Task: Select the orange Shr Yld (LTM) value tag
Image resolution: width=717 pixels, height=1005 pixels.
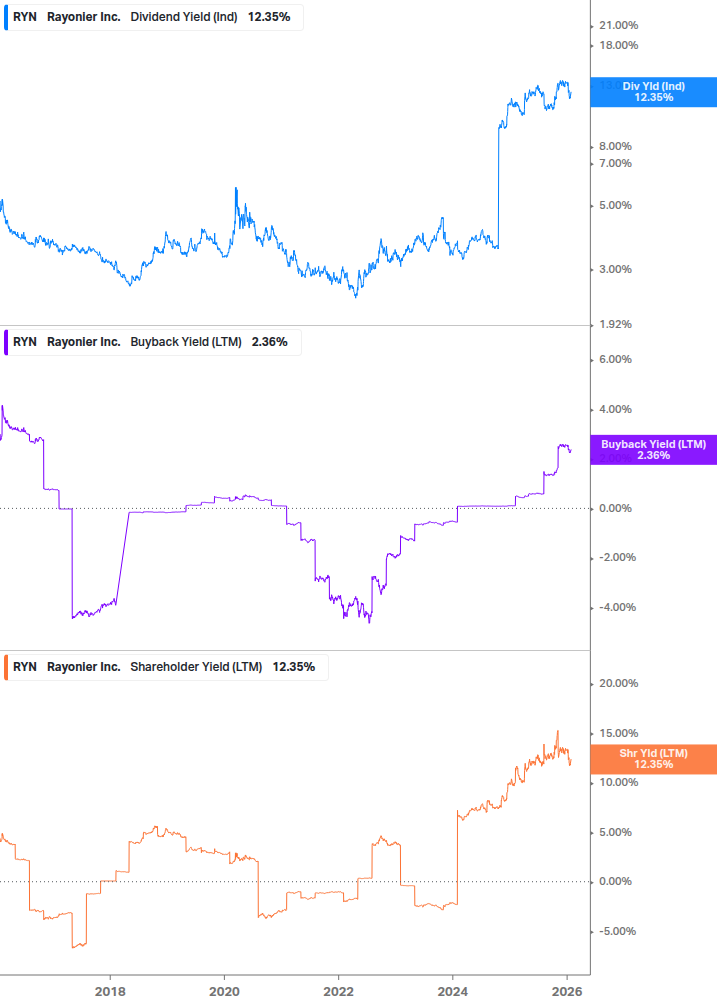Action: click(654, 759)
